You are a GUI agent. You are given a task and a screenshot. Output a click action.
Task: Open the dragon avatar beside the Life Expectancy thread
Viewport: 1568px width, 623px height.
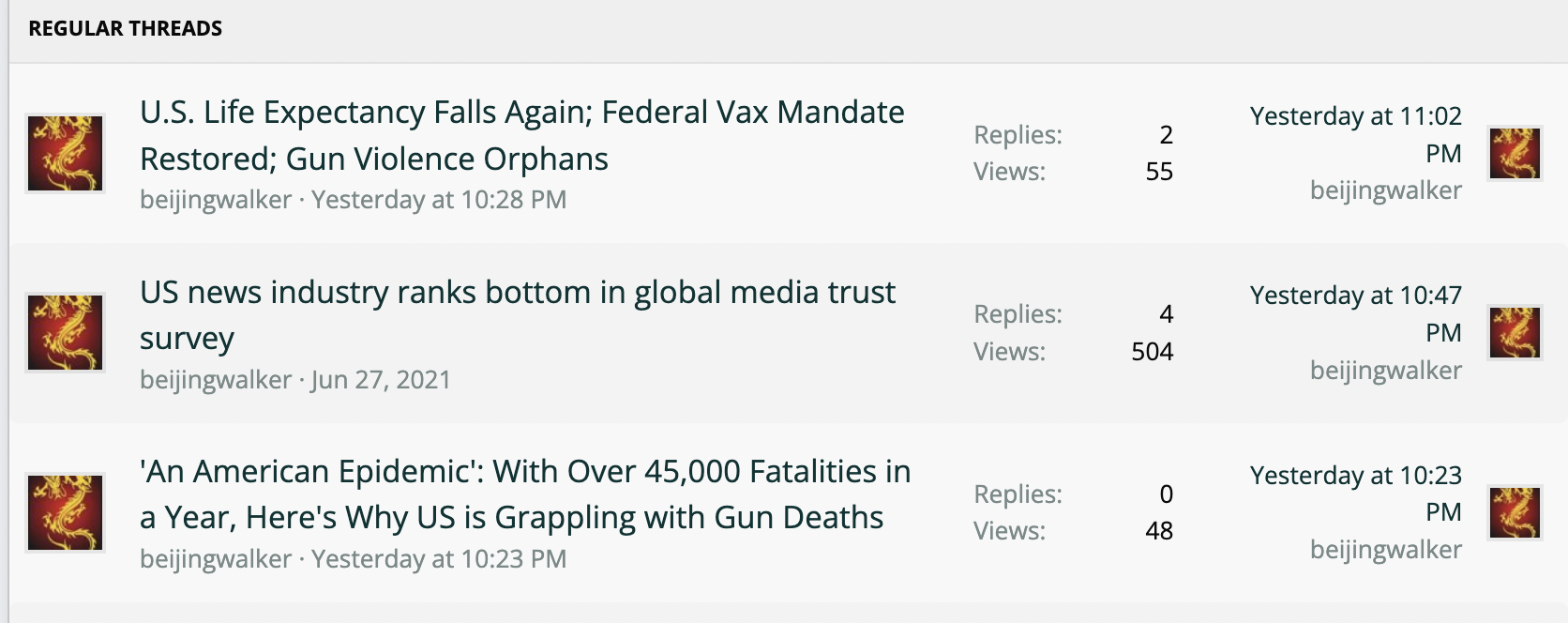[65, 153]
